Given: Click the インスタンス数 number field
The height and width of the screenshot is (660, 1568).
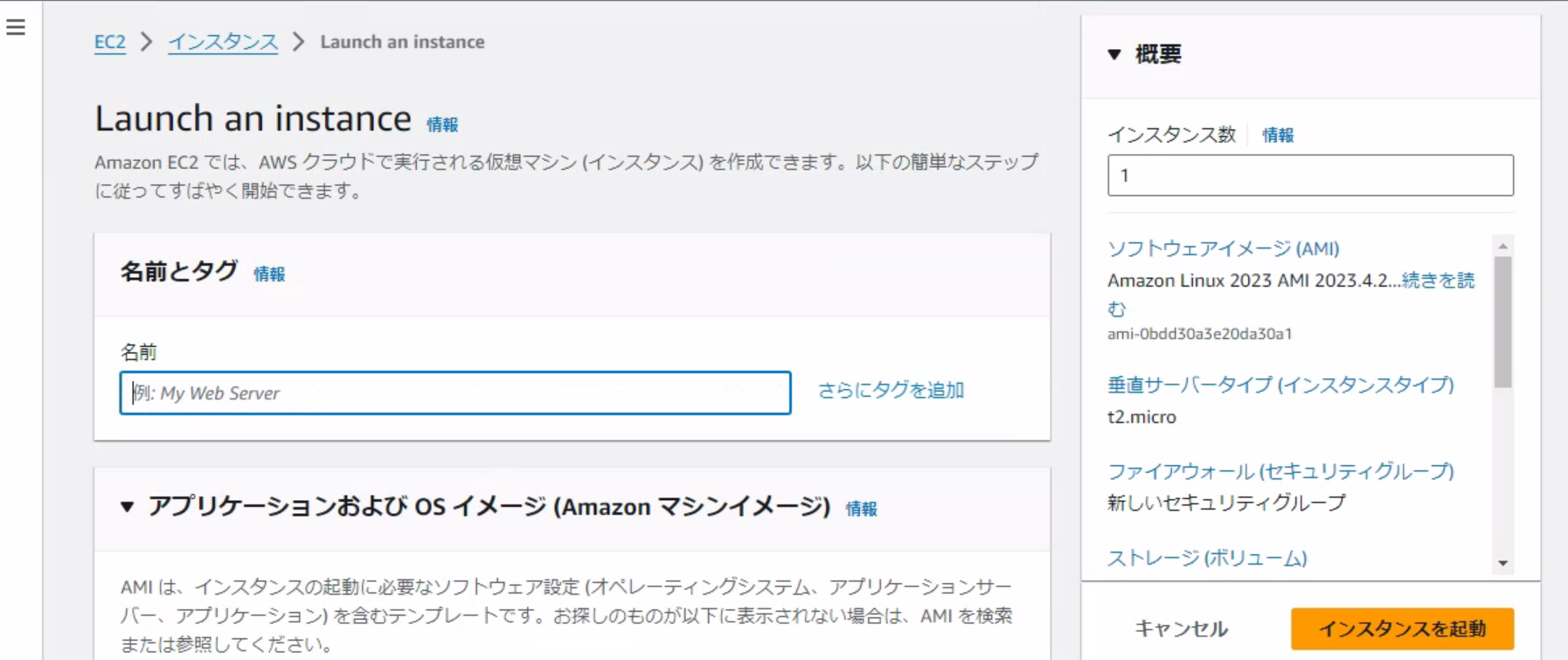Looking at the screenshot, I should coord(1310,176).
